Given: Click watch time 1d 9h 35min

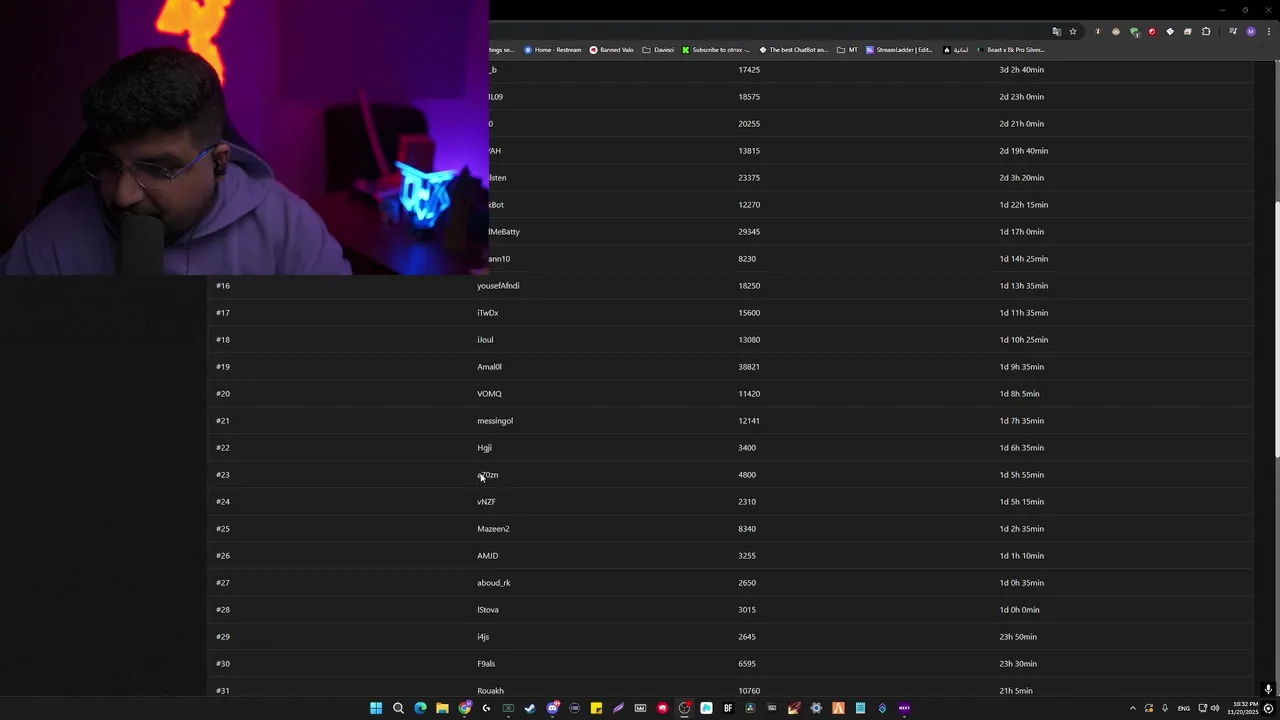Looking at the screenshot, I should (x=1022, y=367).
